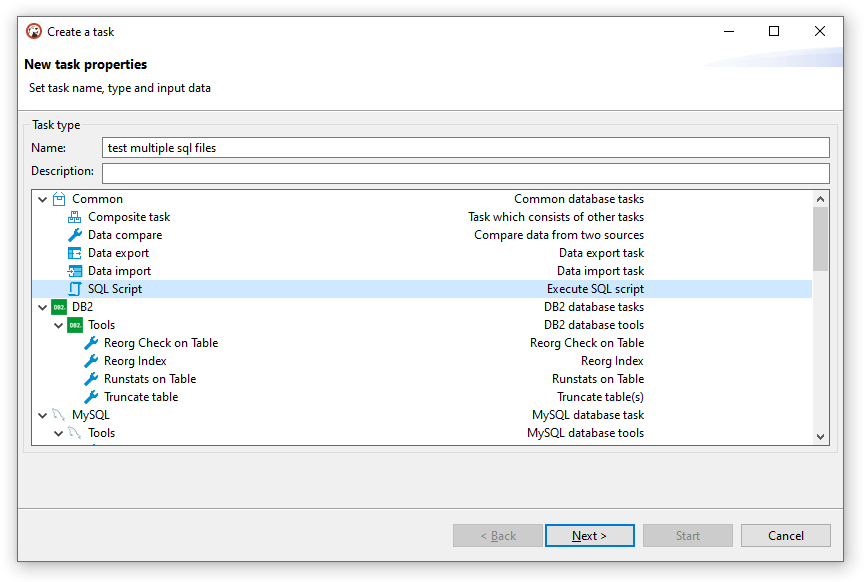Collapse the DB2 Tools branch

(x=58, y=324)
